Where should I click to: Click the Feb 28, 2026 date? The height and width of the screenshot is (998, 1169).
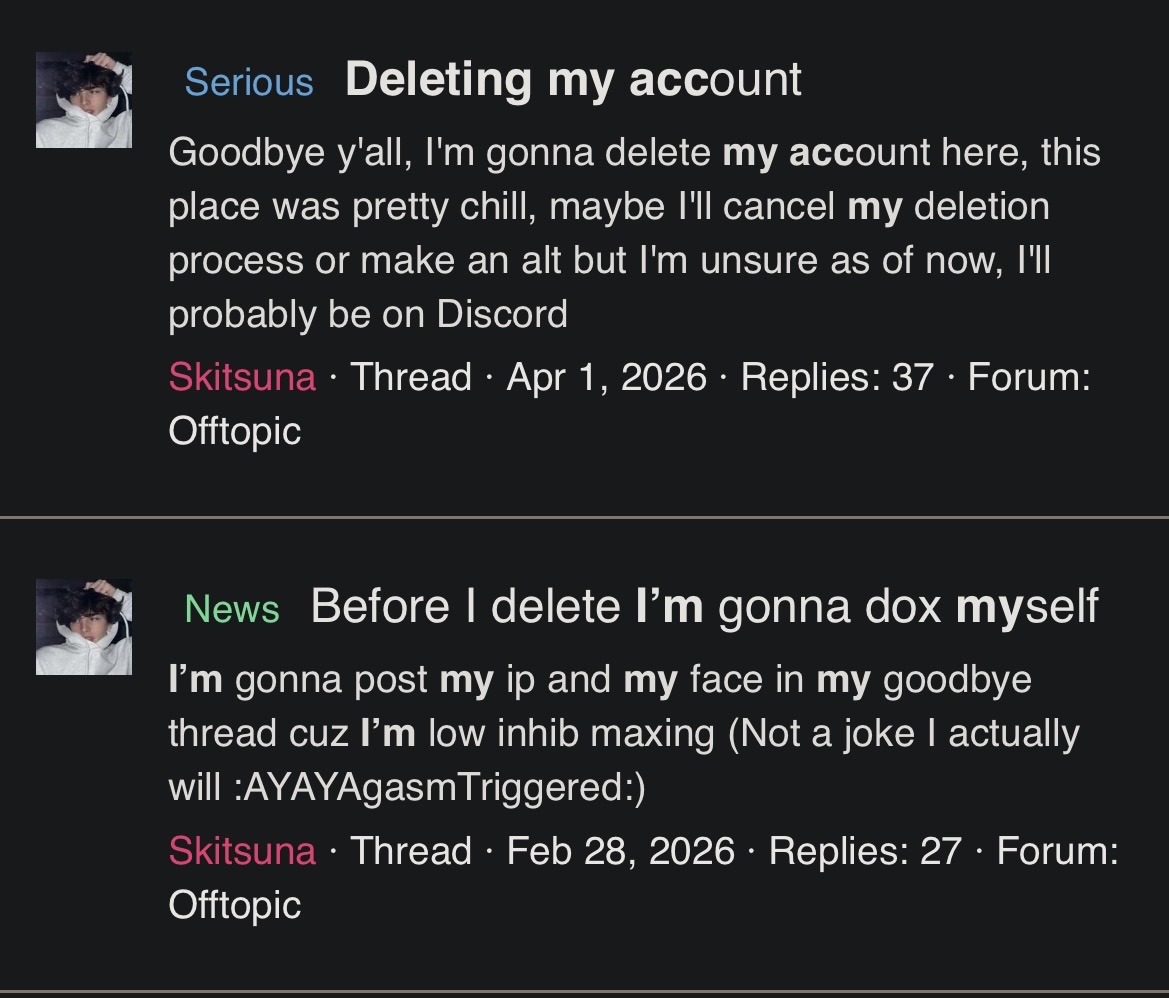(x=620, y=851)
